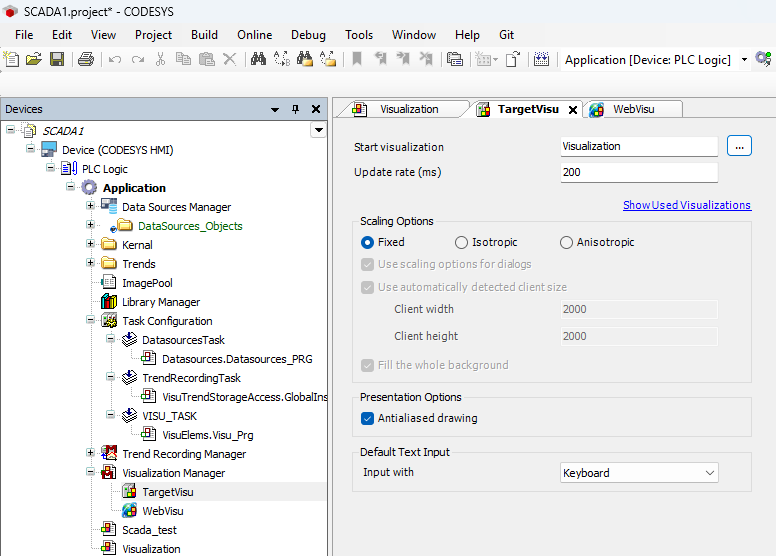Open the Online menu
776x556 pixels.
[254, 35]
